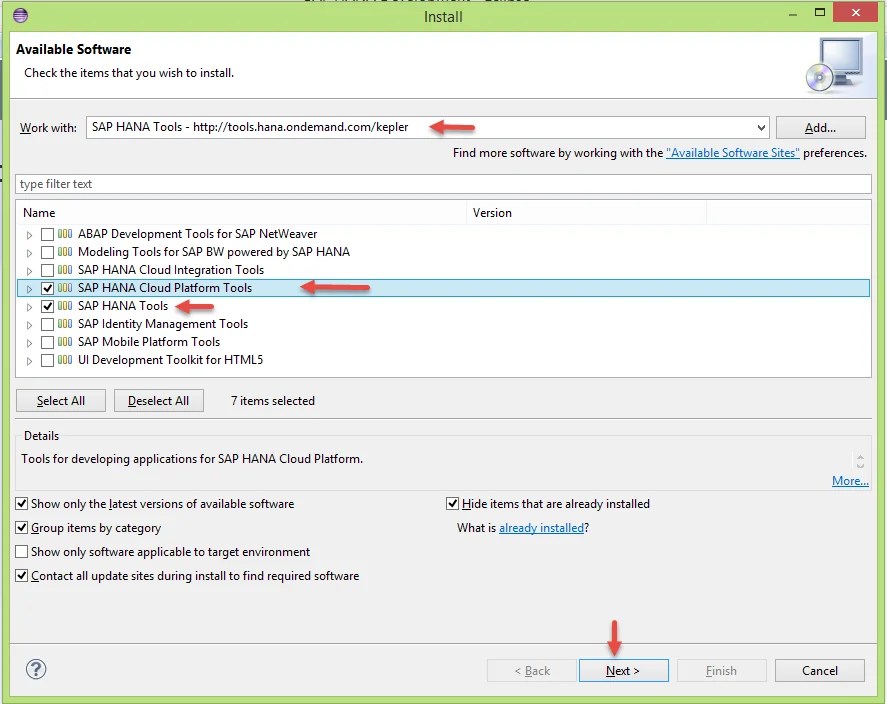Check ABAP Development Tools for SAP NetWeaver
Screen dimensions: 887x704
tap(48, 234)
